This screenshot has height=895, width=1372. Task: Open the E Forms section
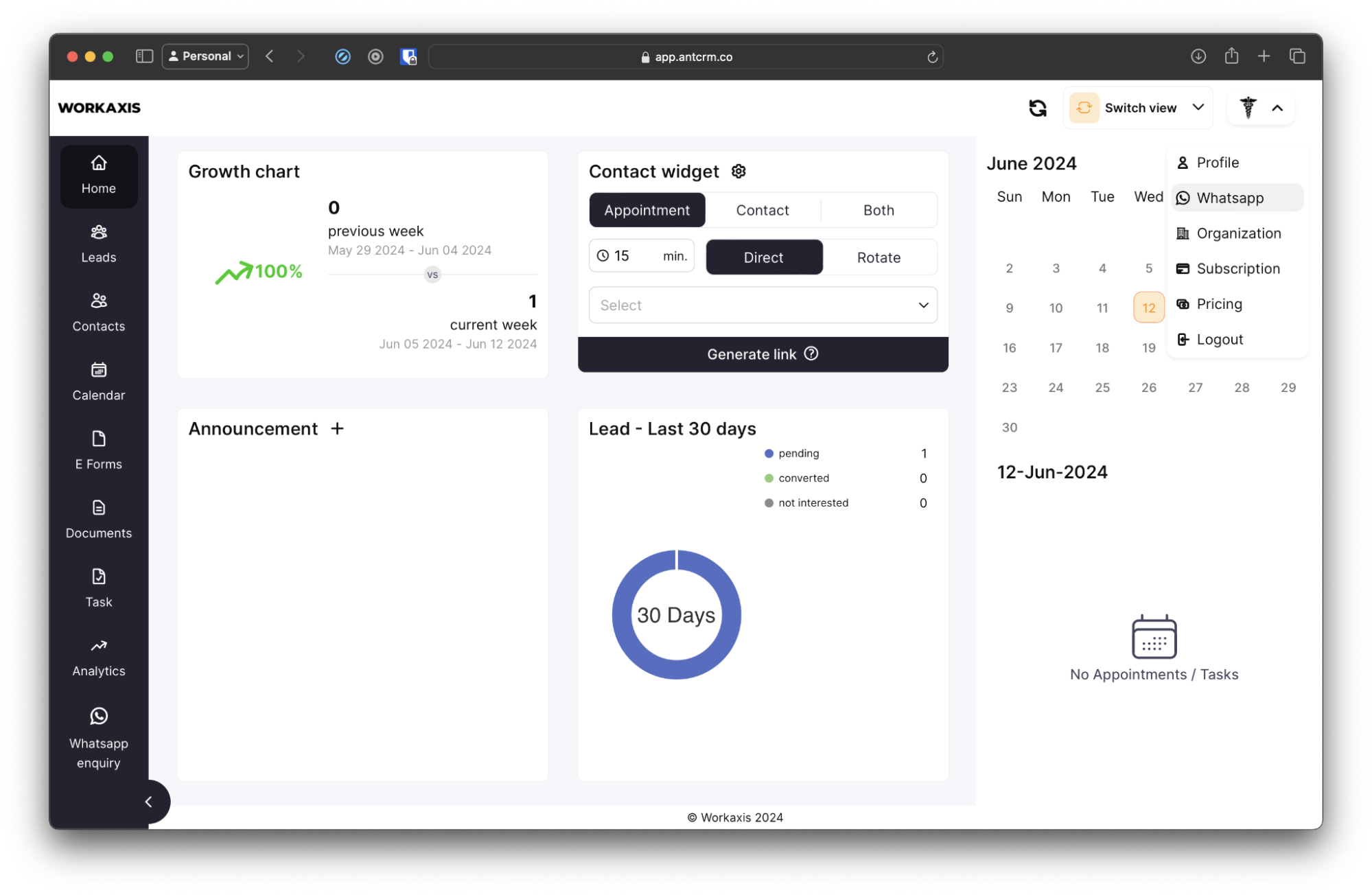[x=98, y=450]
